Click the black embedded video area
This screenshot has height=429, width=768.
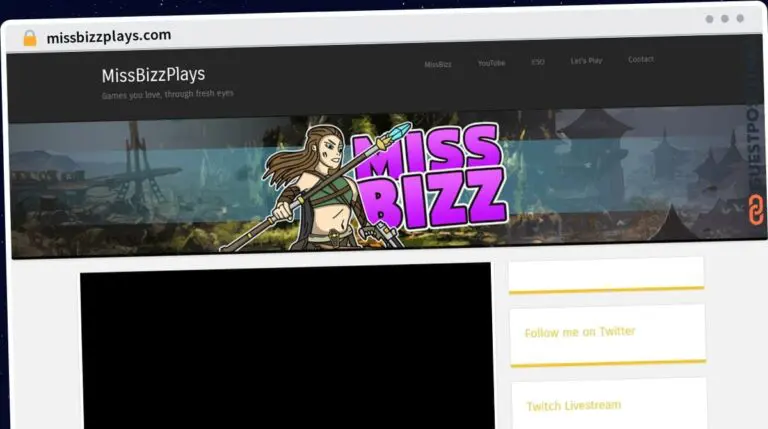287,347
